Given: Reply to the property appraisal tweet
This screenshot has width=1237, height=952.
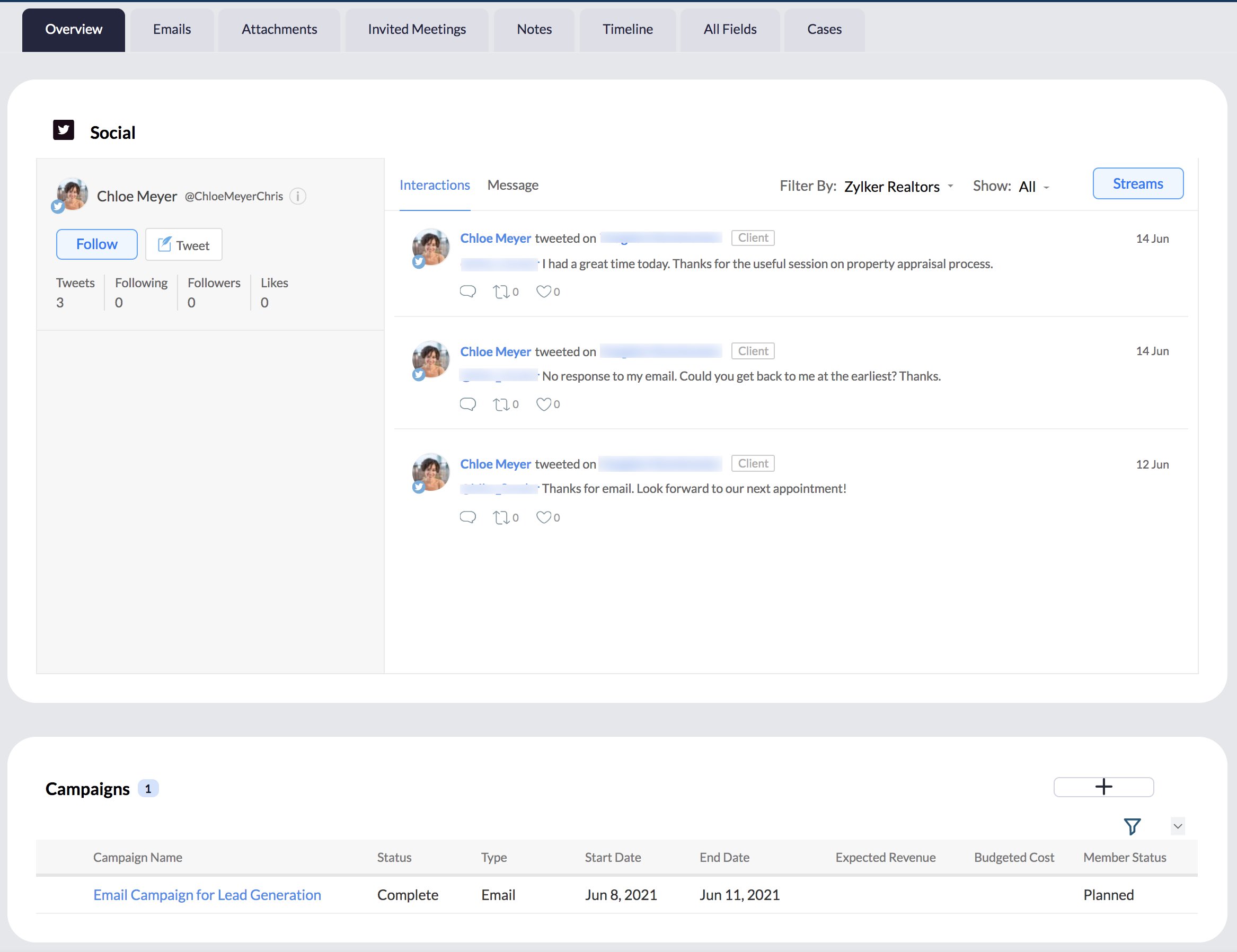Looking at the screenshot, I should 468,292.
